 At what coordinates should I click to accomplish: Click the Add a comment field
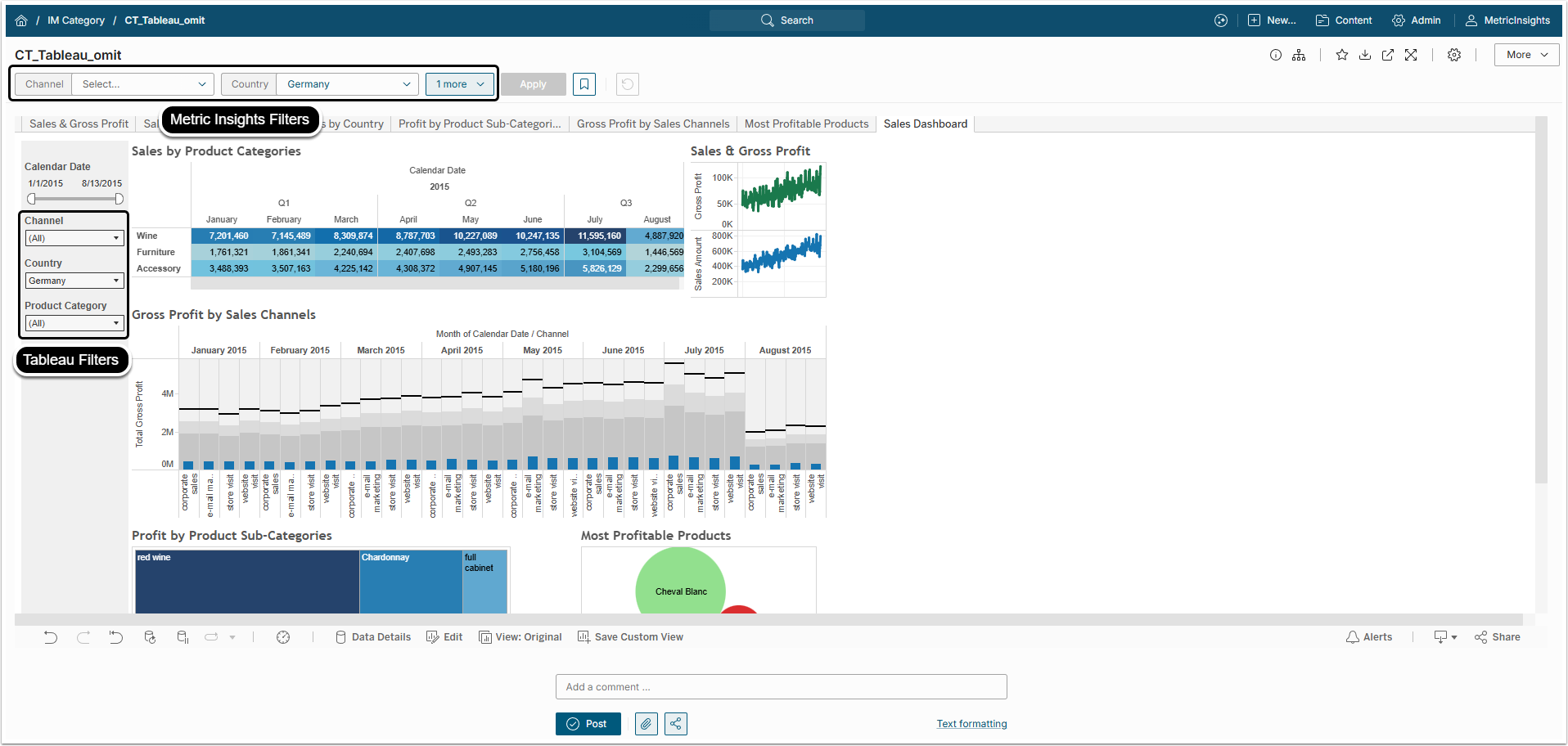[x=781, y=687]
